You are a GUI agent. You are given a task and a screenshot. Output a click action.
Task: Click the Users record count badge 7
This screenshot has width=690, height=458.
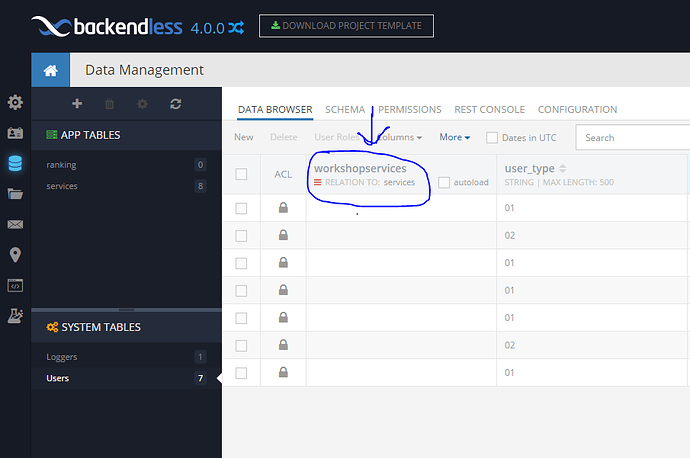[x=200, y=378]
